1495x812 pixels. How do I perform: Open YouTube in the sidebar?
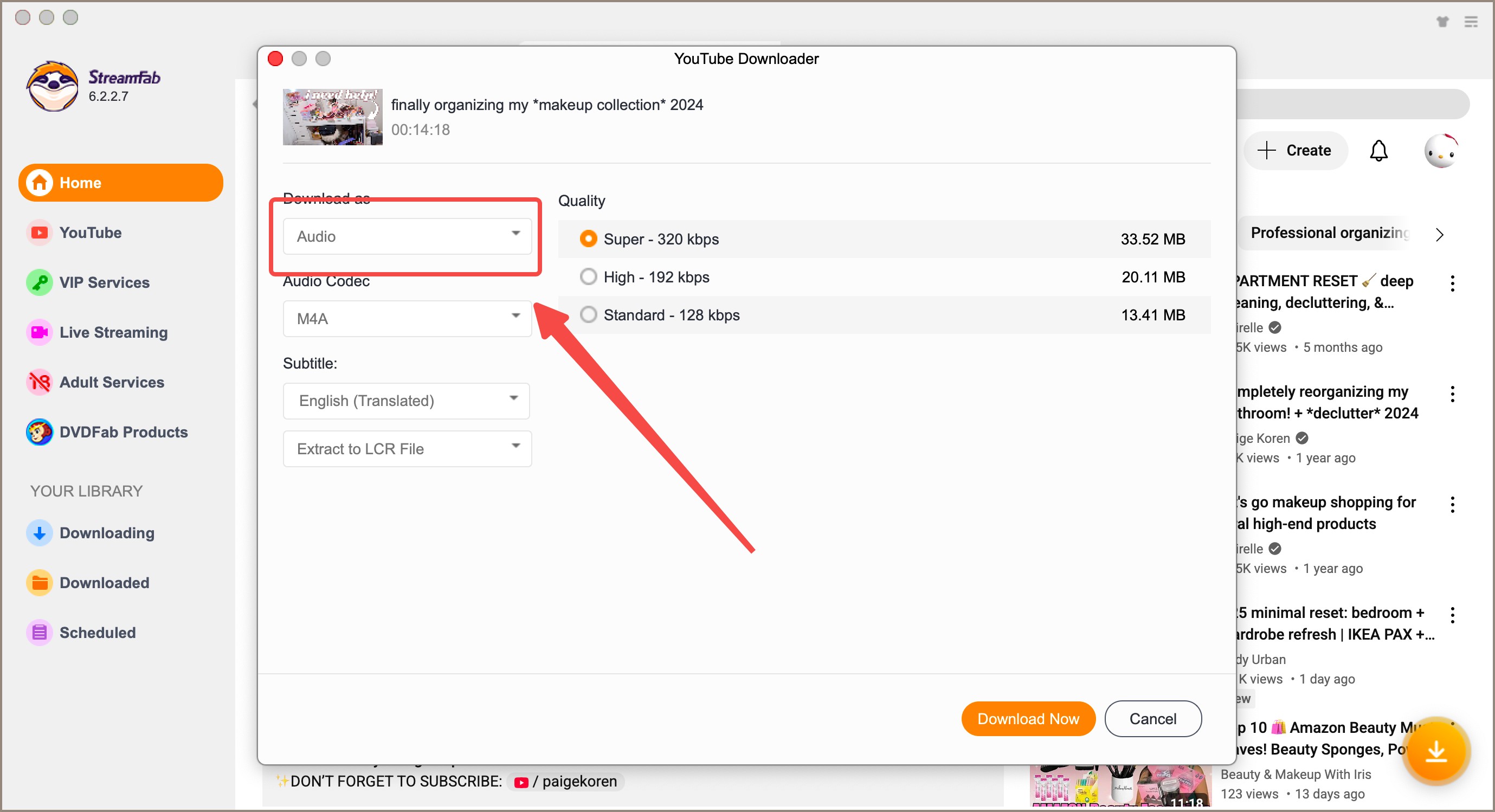pyautogui.click(x=90, y=233)
